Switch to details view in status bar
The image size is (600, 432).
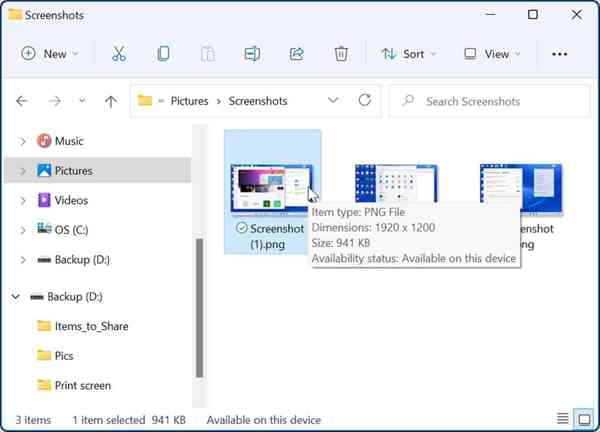tap(562, 419)
